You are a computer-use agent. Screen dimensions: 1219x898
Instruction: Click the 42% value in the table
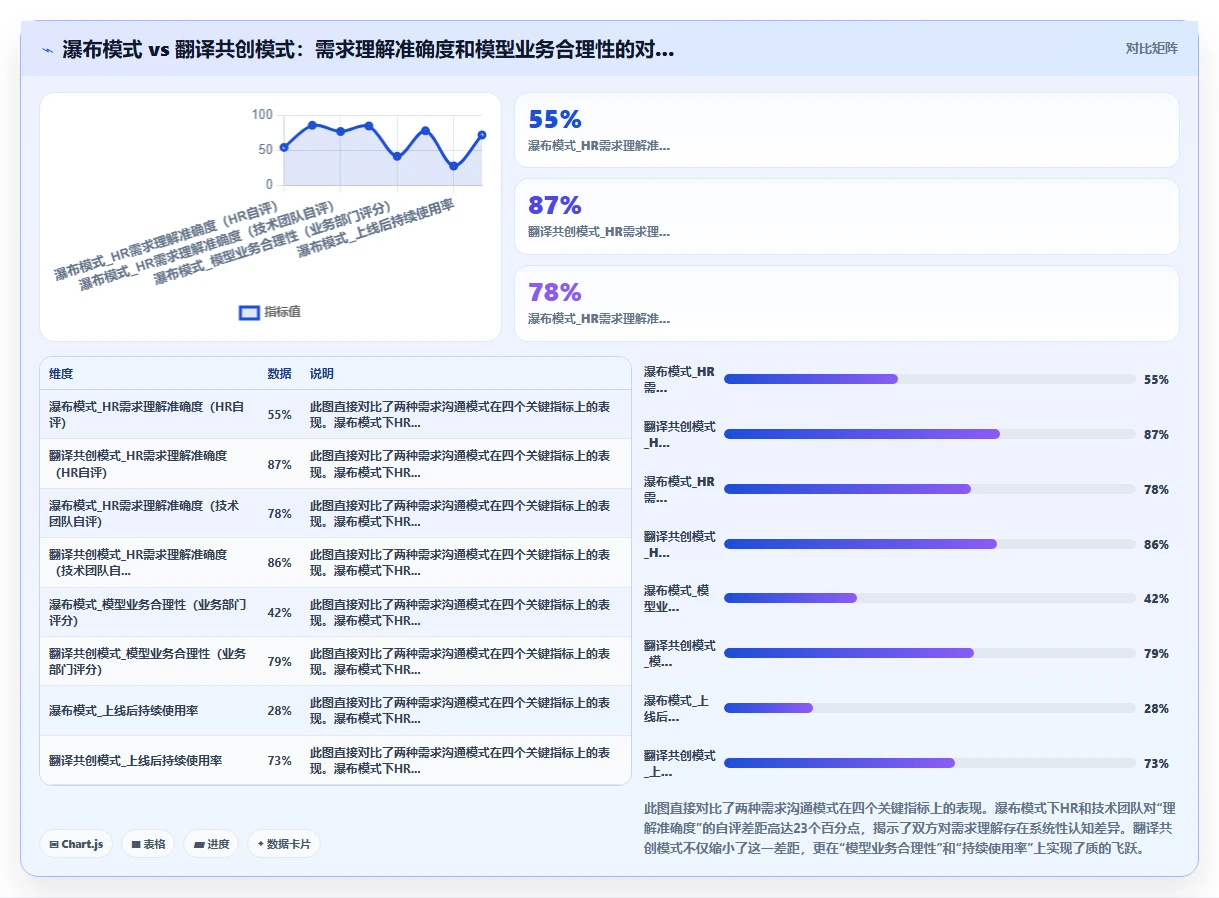click(279, 612)
